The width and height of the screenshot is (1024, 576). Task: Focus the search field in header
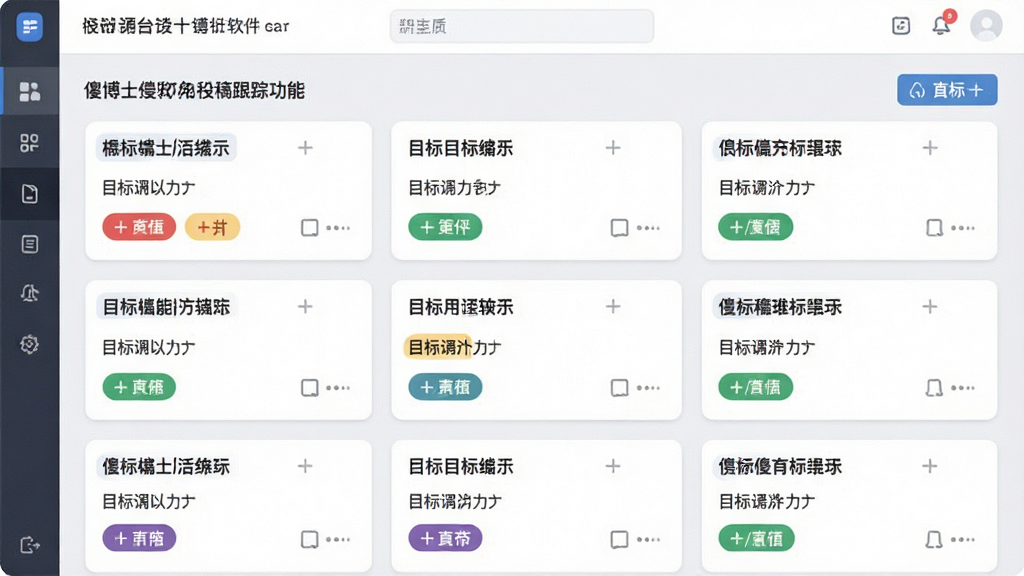point(522,26)
